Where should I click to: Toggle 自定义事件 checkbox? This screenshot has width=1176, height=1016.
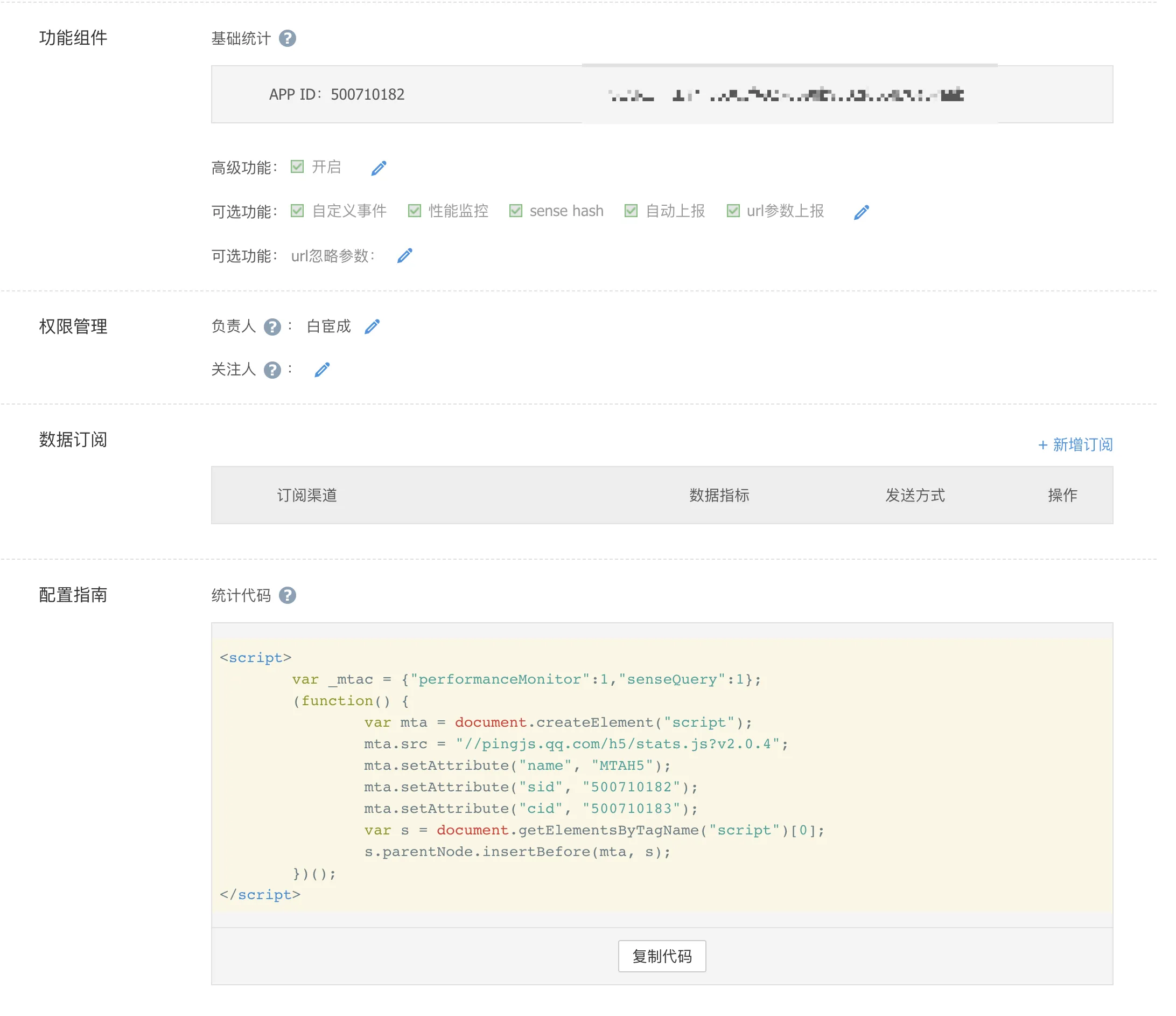pos(297,211)
